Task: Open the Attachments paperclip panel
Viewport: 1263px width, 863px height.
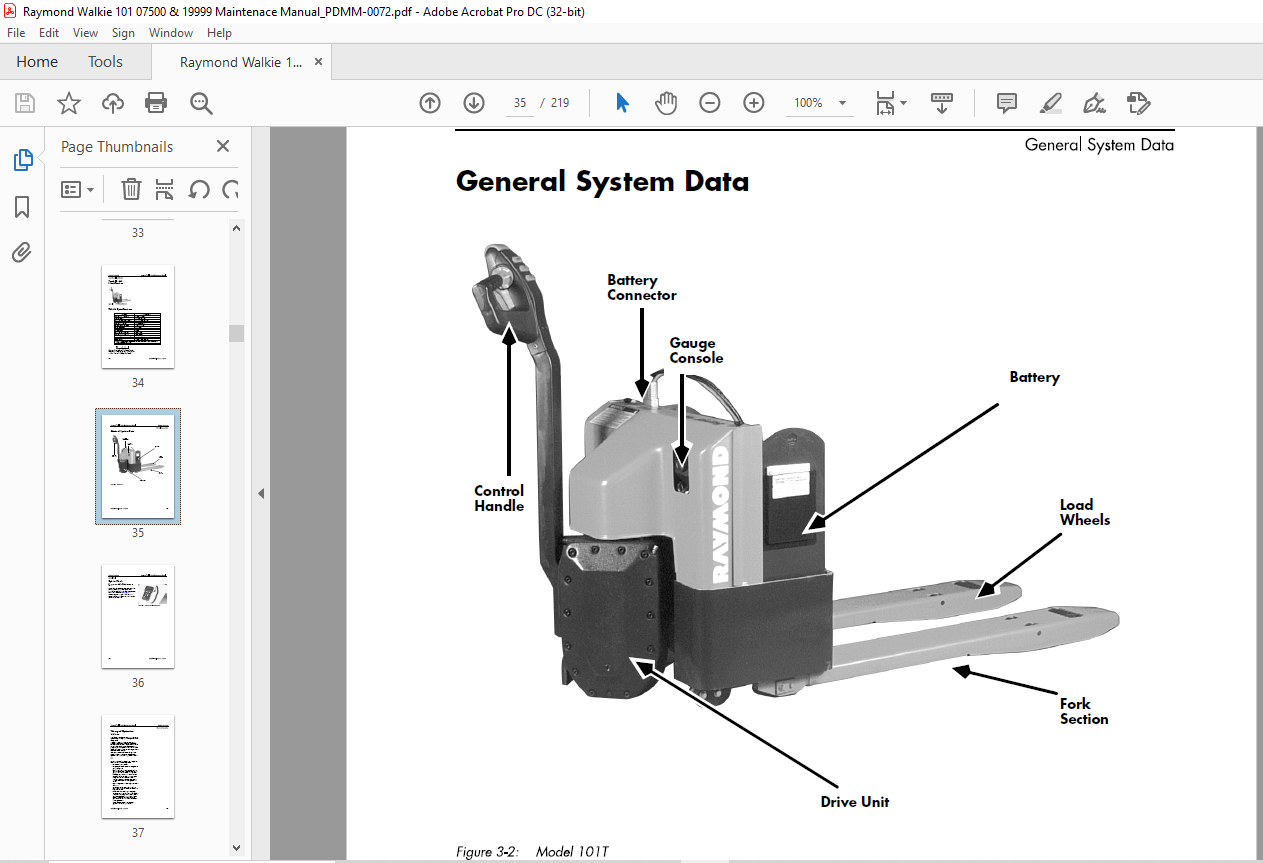Action: pos(22,252)
